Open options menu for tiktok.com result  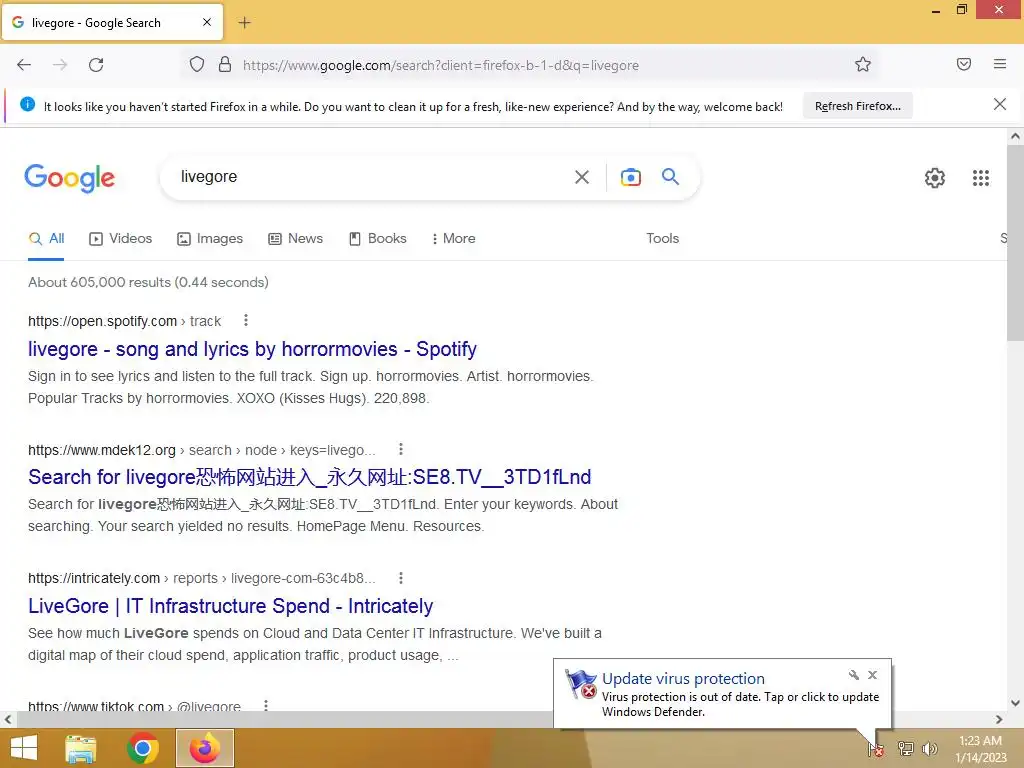pyautogui.click(x=265, y=705)
